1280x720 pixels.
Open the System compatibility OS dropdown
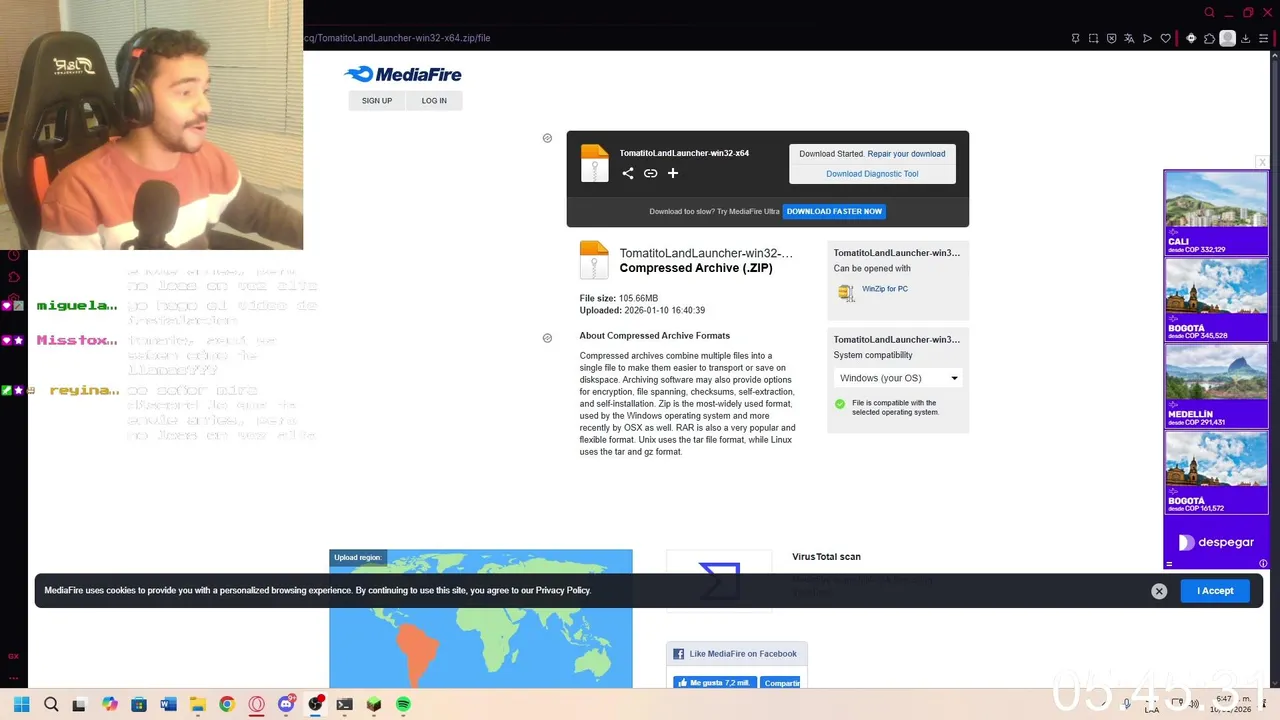pyautogui.click(x=898, y=378)
